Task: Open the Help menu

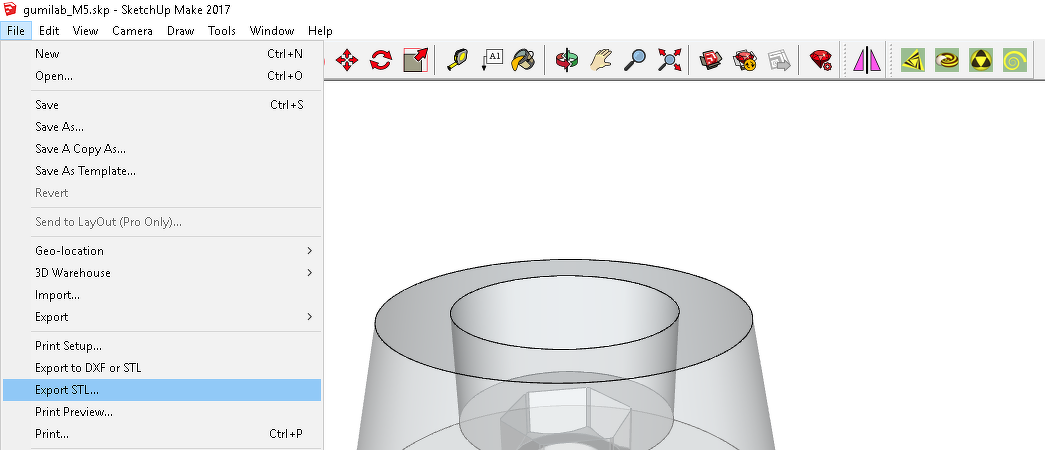Action: click(x=320, y=31)
